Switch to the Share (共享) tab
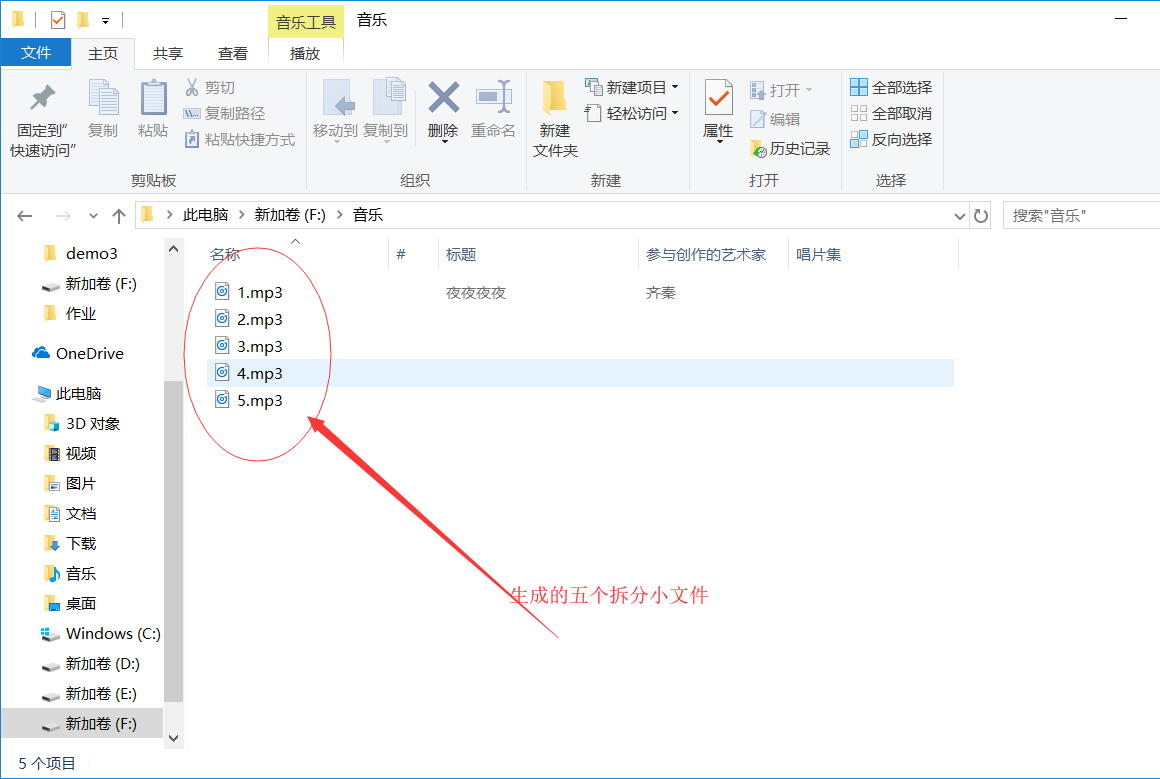The image size is (1160, 779). pos(168,53)
